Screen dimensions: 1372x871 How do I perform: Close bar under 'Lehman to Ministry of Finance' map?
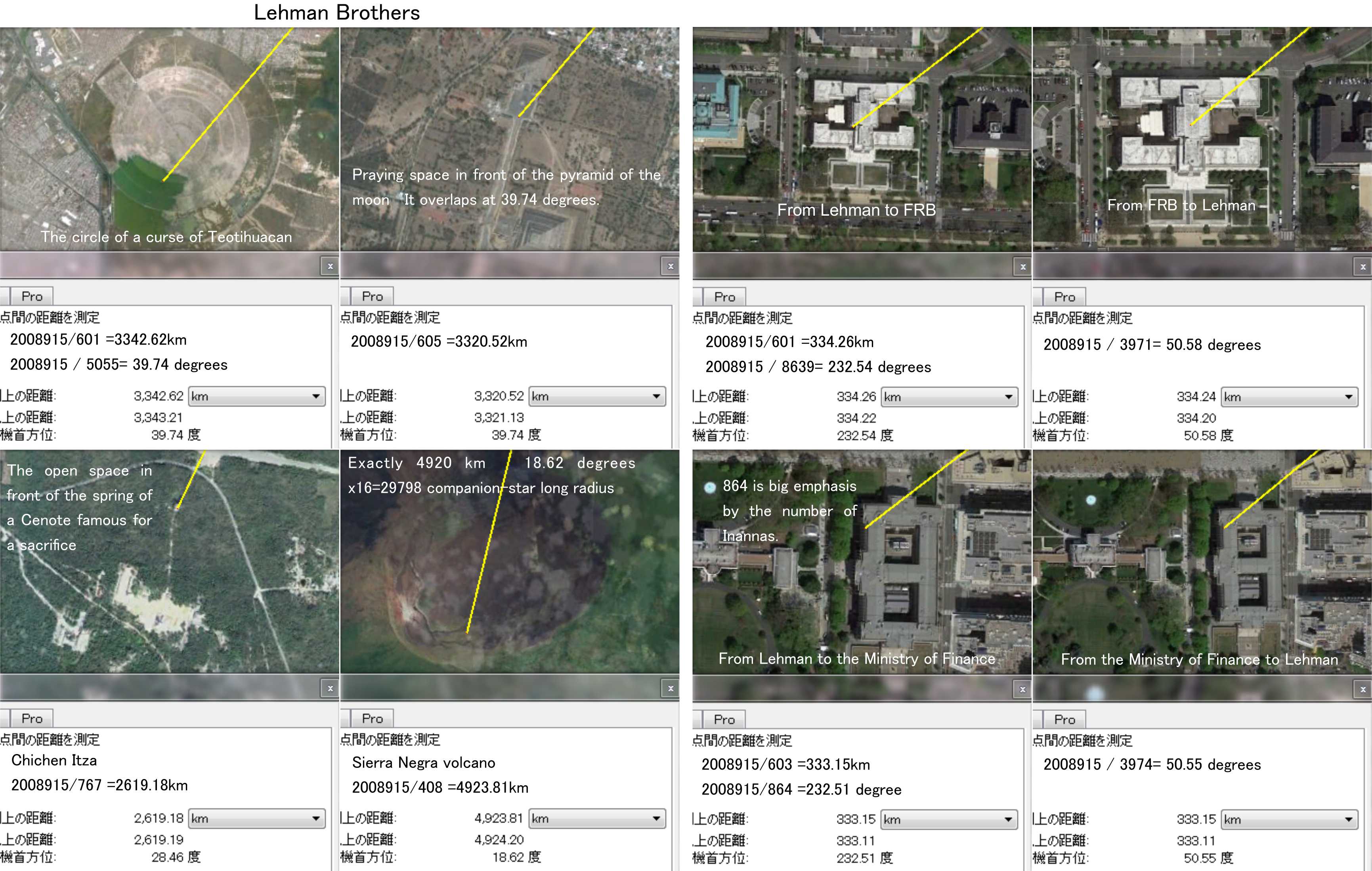[x=1023, y=690]
